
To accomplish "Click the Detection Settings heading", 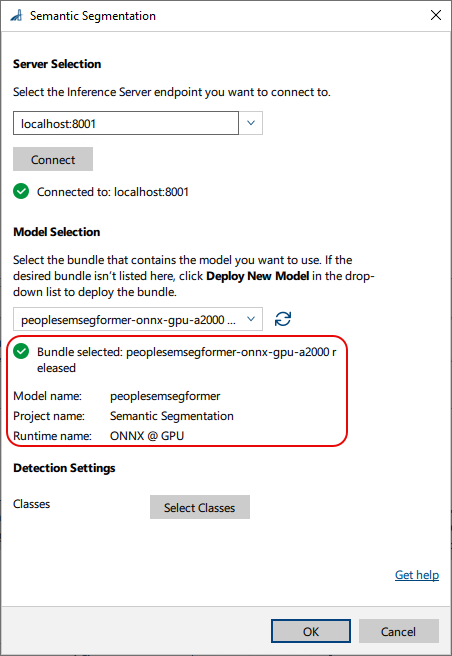I will point(64,468).
